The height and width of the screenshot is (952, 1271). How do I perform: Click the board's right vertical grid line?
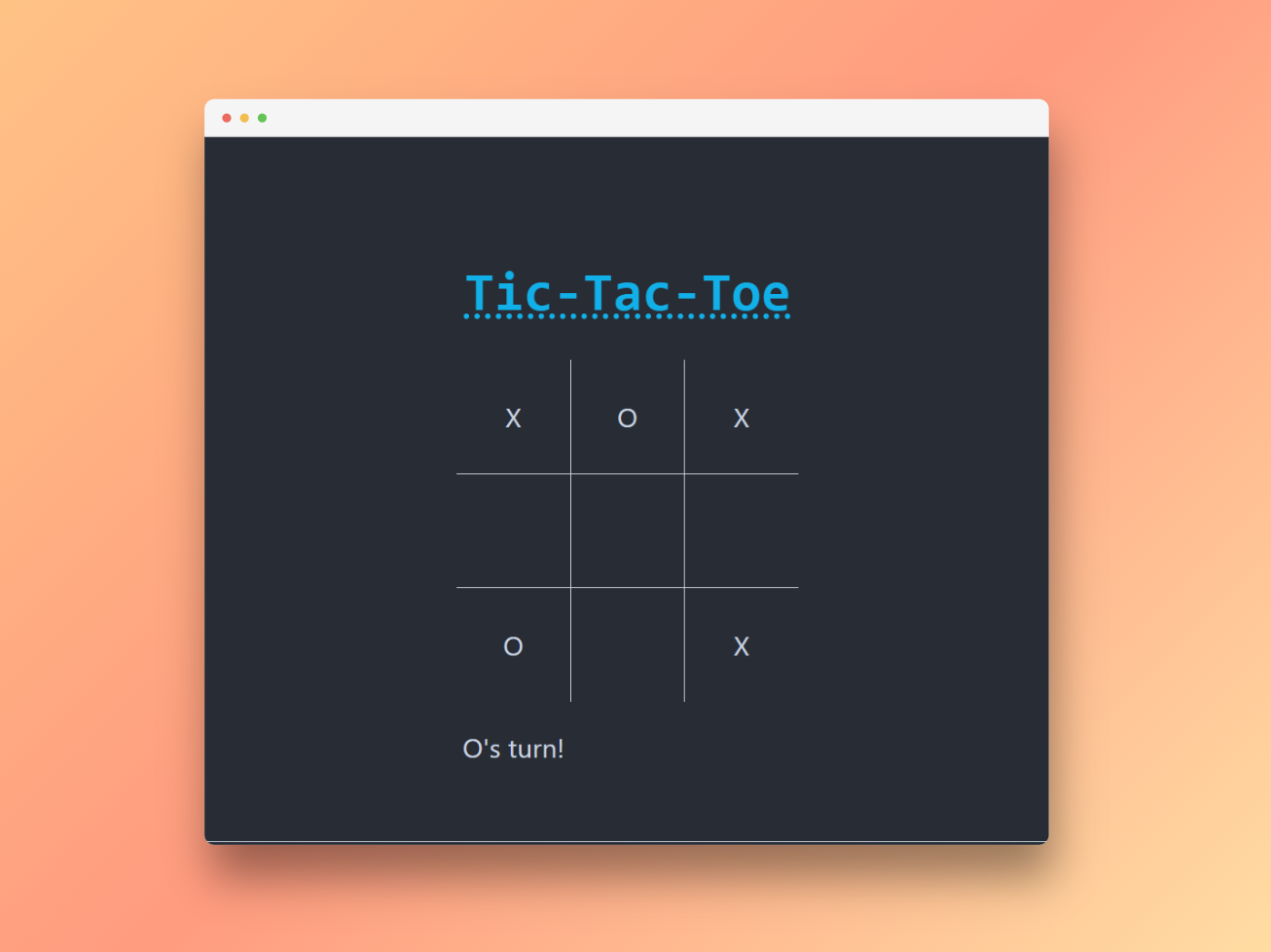pos(684,531)
